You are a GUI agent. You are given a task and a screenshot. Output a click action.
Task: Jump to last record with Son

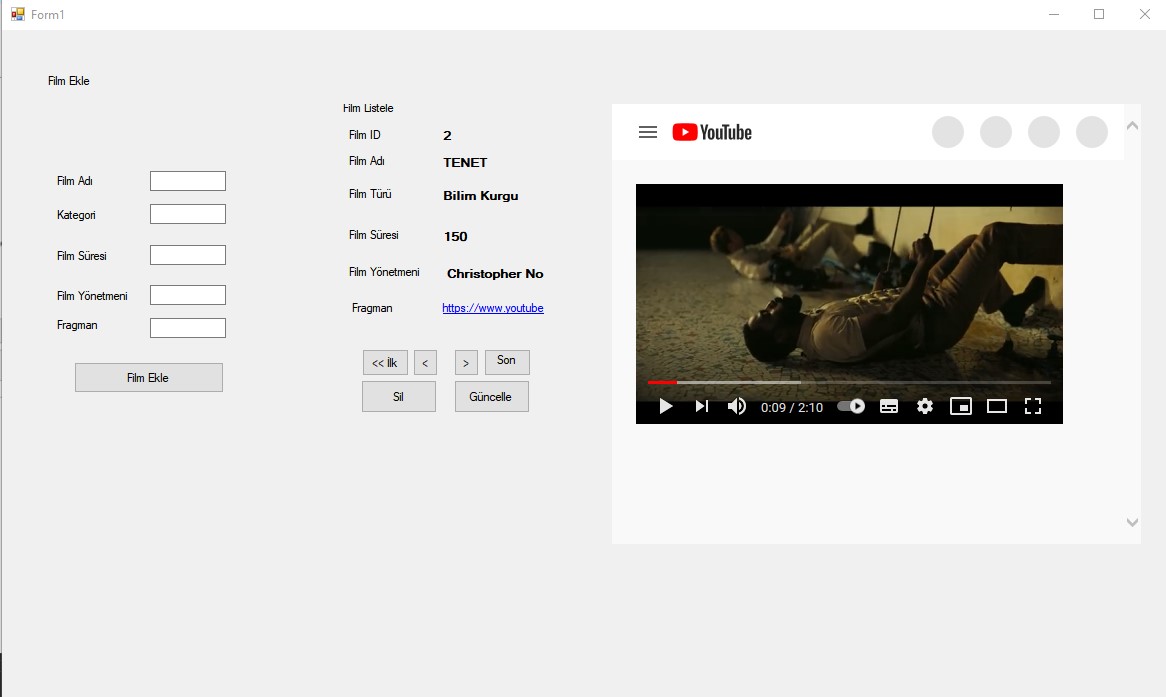coord(507,362)
